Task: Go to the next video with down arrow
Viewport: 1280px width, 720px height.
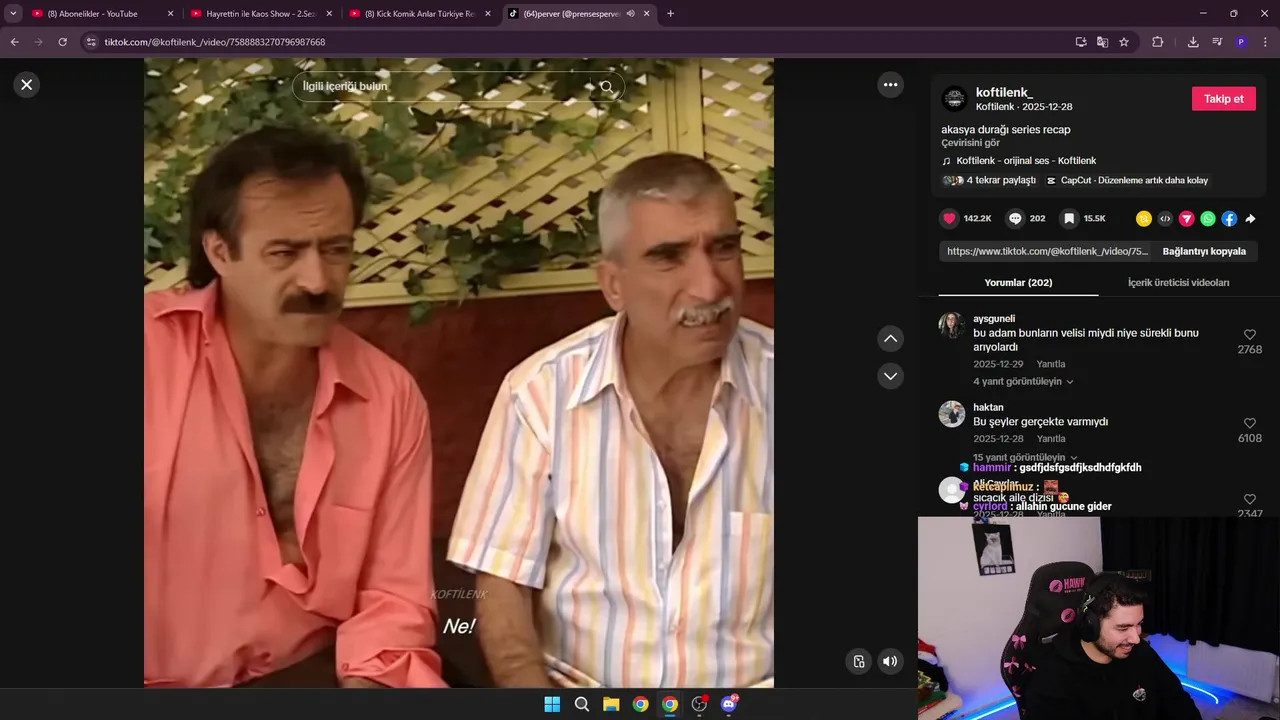Action: (x=890, y=376)
